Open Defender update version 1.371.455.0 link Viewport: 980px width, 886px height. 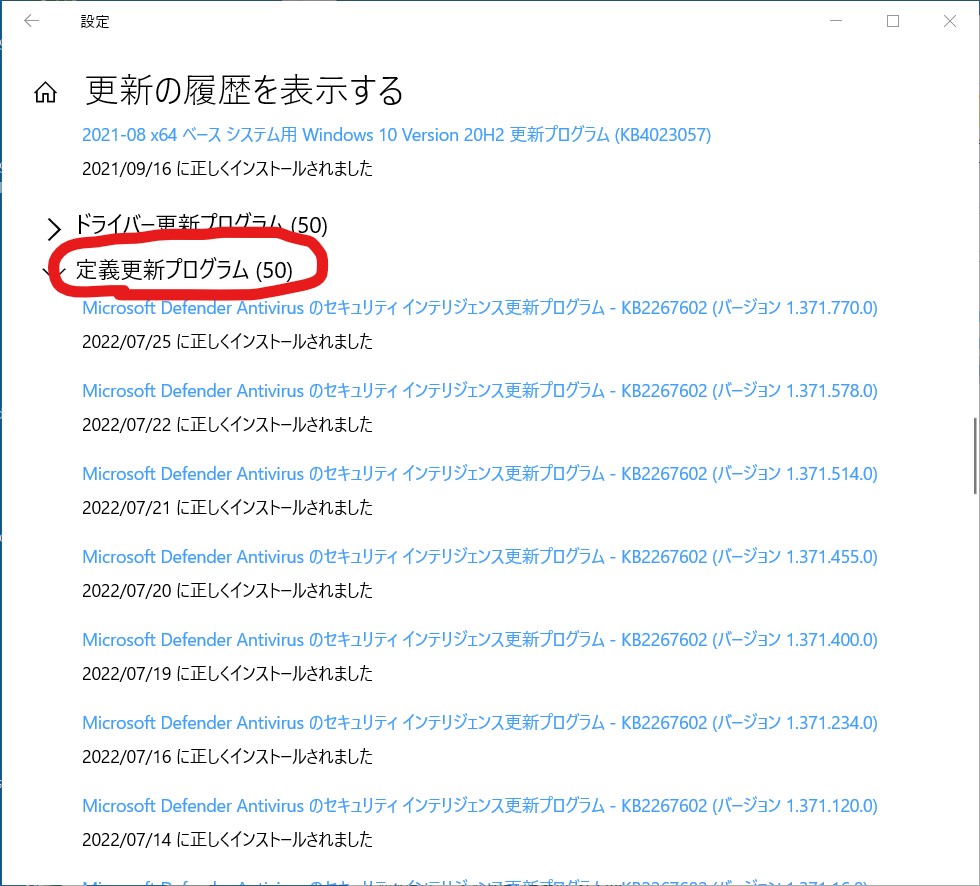(480, 557)
